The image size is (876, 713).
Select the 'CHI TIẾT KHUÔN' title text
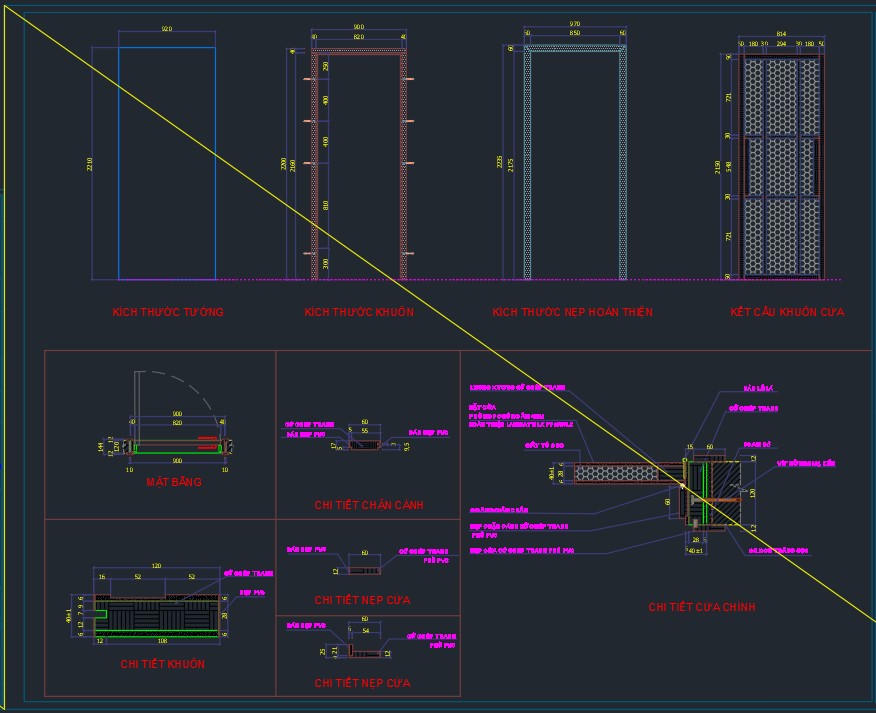[163, 664]
